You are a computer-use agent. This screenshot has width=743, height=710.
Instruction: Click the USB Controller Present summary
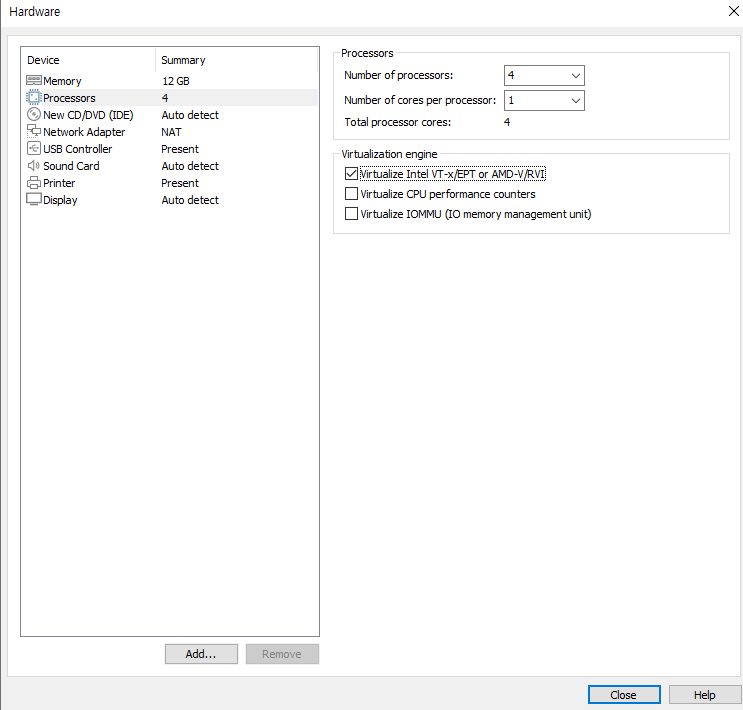pyautogui.click(x=180, y=149)
